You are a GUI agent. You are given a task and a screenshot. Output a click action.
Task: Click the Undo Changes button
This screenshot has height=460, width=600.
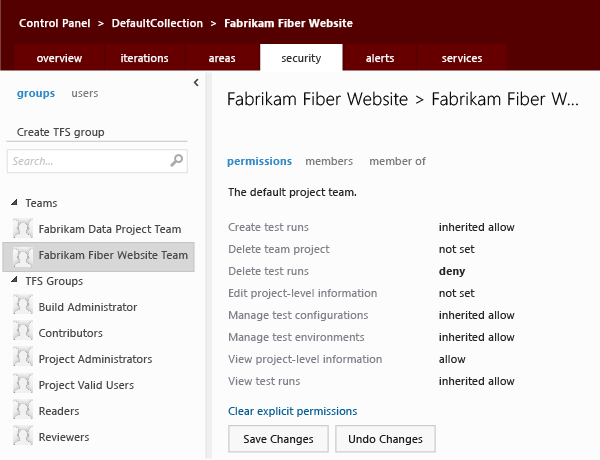coord(385,439)
